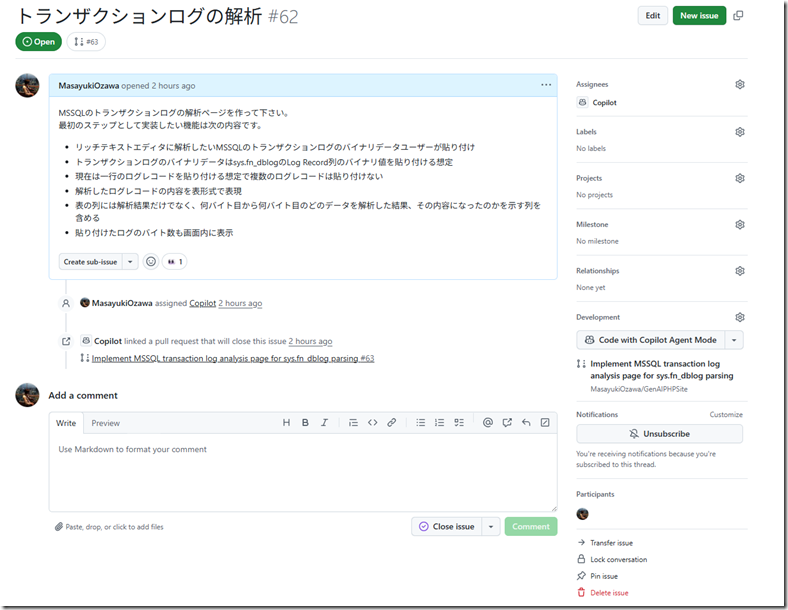
Task: Switch to the Write tab
Action: point(66,423)
